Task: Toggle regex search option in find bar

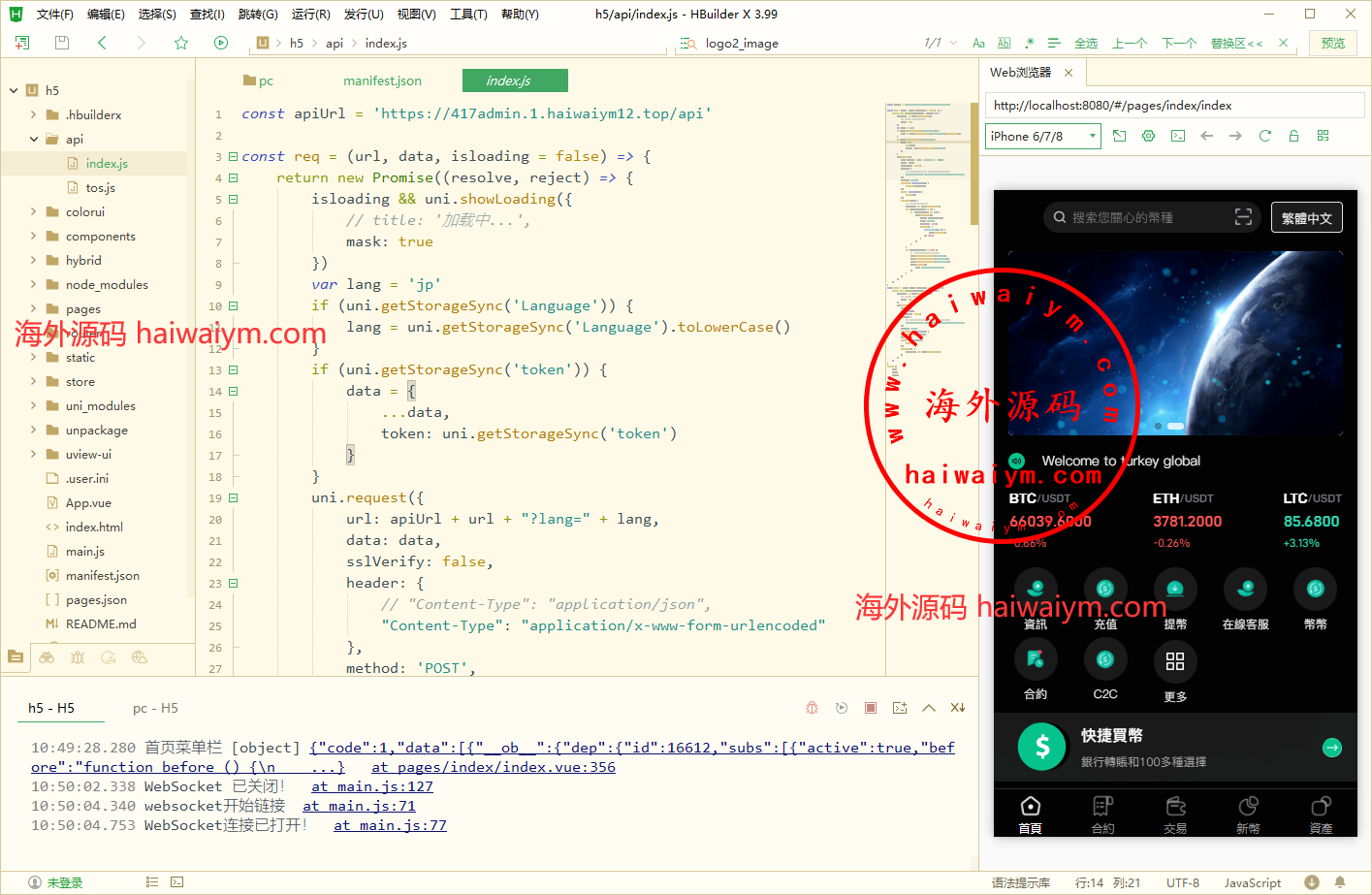Action: tap(1029, 44)
